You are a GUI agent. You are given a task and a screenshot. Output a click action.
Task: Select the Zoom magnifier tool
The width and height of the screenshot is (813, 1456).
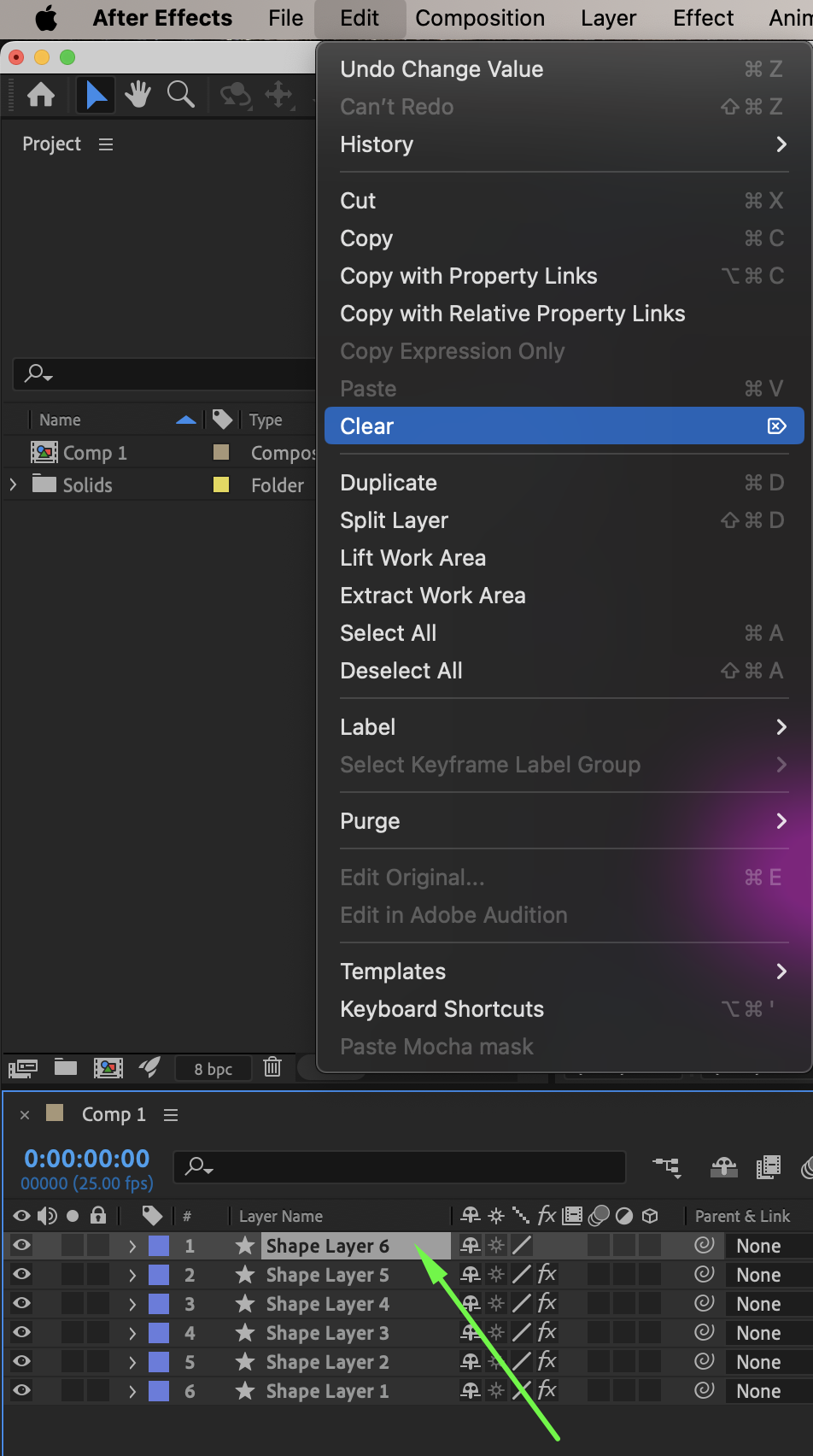180,95
